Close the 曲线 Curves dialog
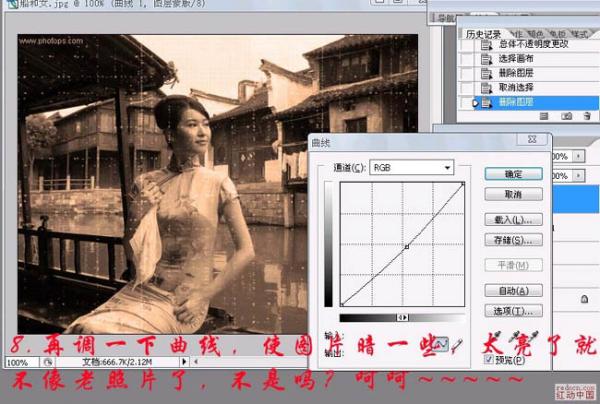 point(532,140)
